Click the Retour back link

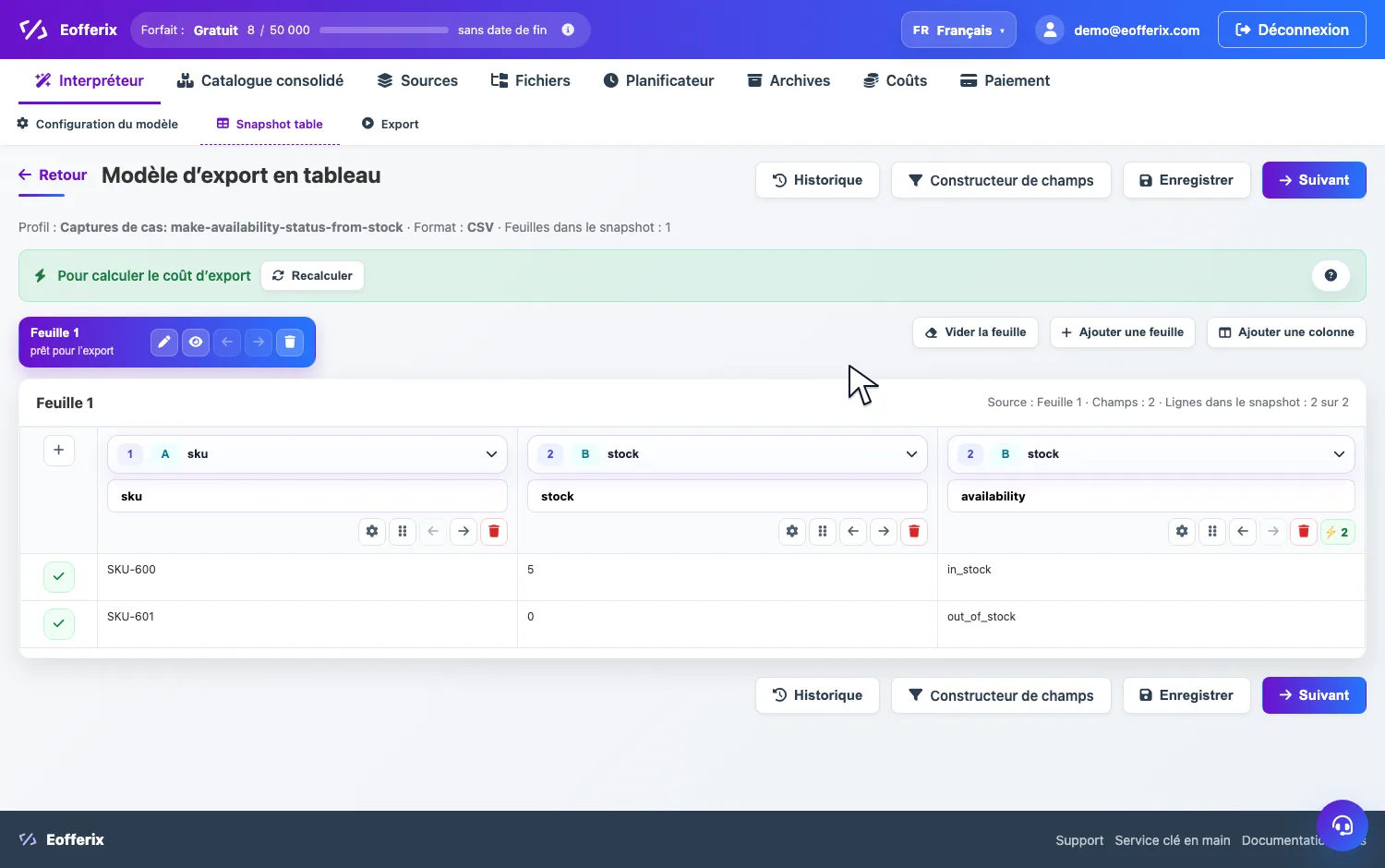coord(53,175)
